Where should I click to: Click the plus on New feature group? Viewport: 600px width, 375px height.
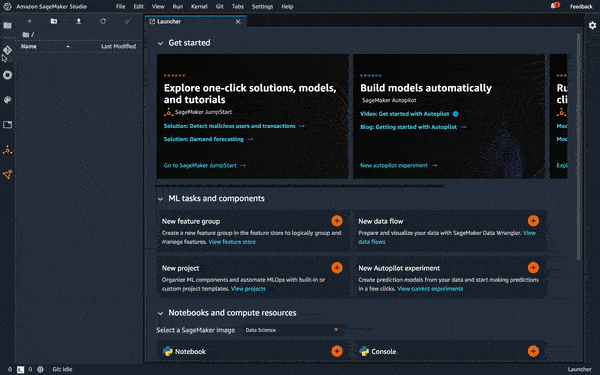click(337, 221)
